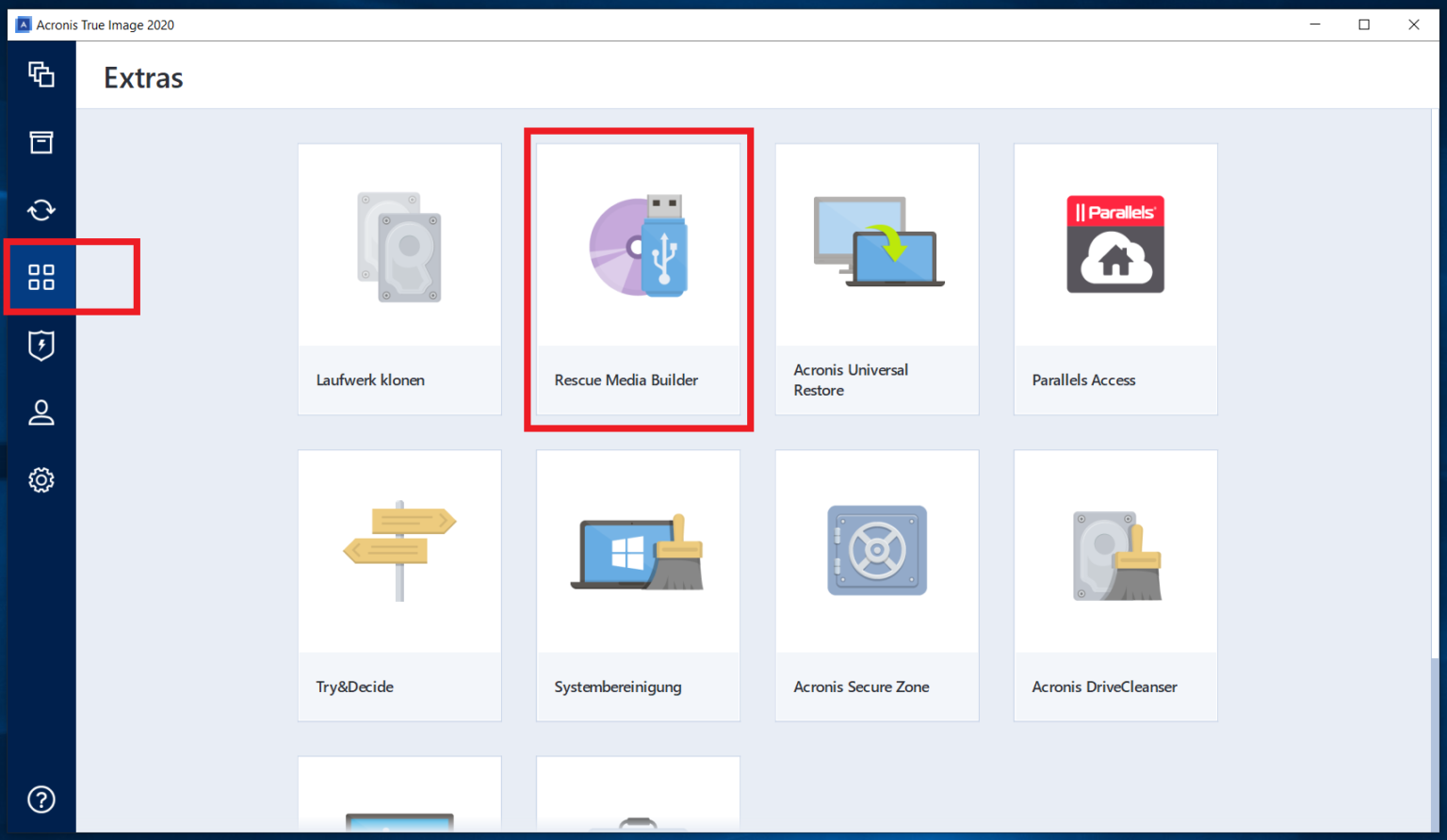The height and width of the screenshot is (840, 1447).
Task: Open the Backup section in sidebar
Action: tap(41, 74)
